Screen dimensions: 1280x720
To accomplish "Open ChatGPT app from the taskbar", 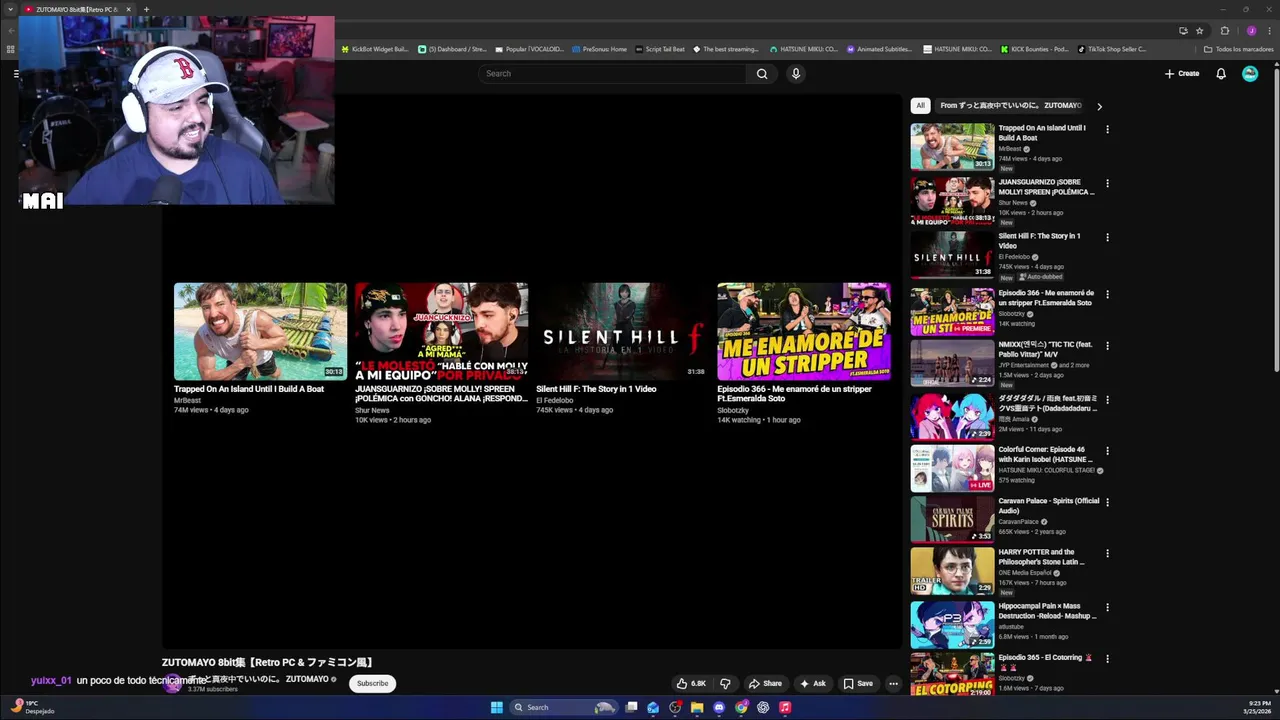I will (x=763, y=707).
